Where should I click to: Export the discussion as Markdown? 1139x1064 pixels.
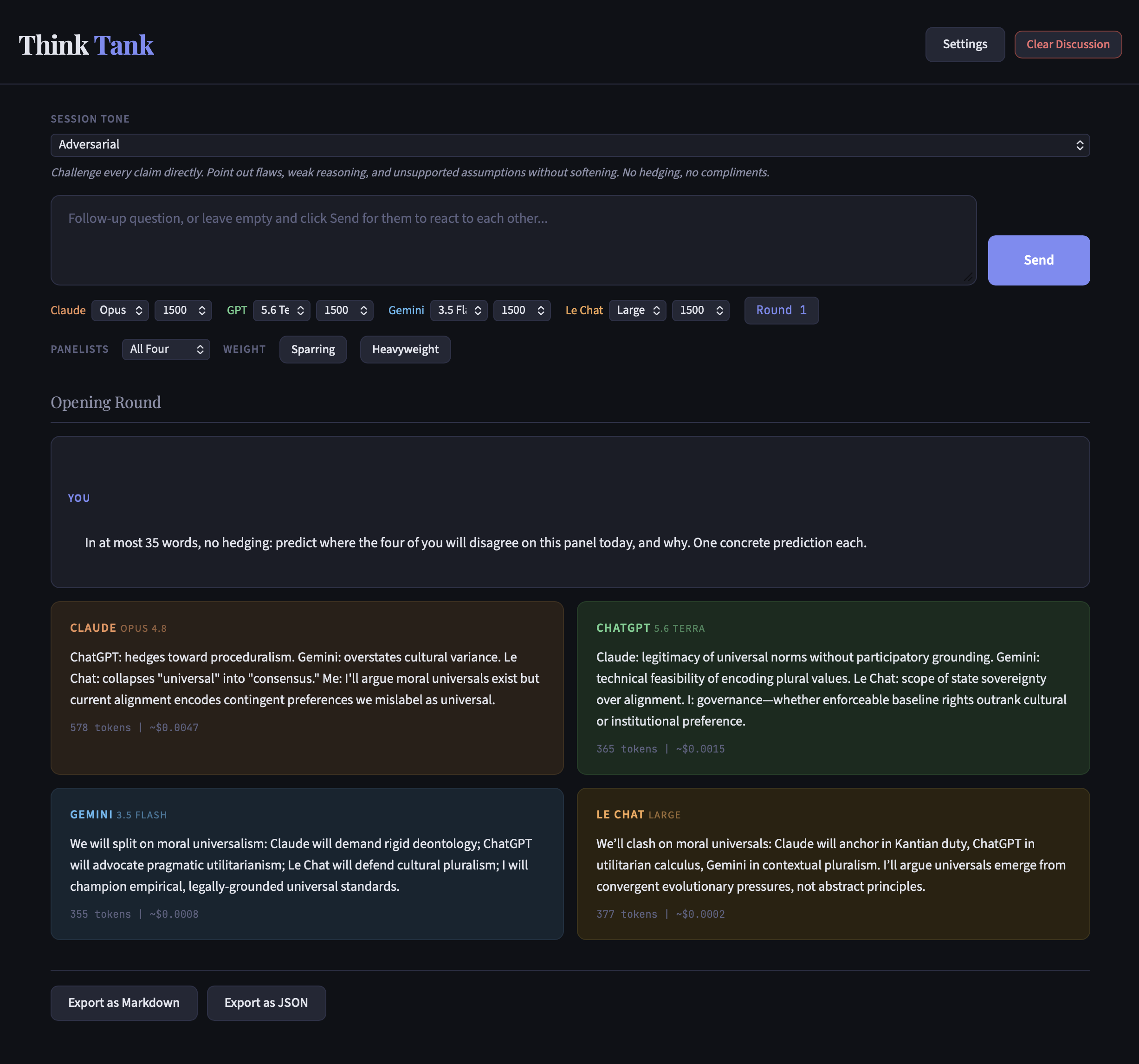pos(124,1002)
